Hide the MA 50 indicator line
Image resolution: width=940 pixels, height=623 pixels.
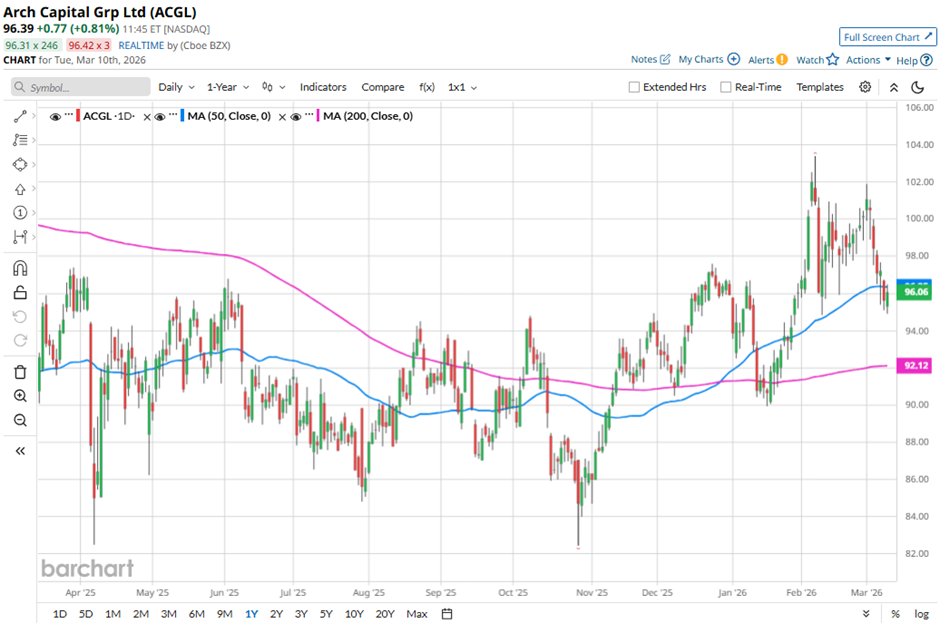pyautogui.click(x=160, y=116)
